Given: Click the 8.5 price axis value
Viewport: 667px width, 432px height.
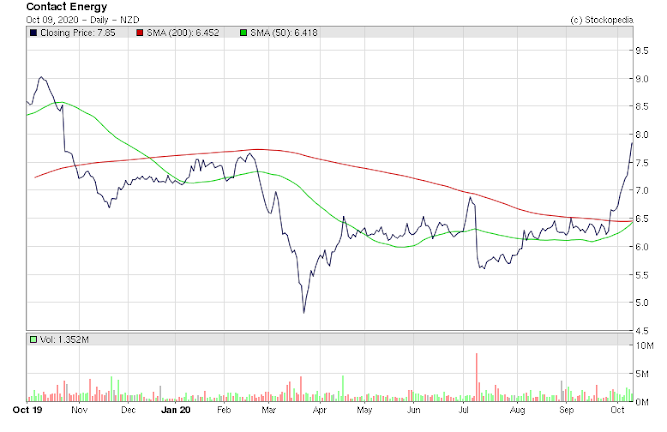Looking at the screenshot, I should tap(642, 107).
